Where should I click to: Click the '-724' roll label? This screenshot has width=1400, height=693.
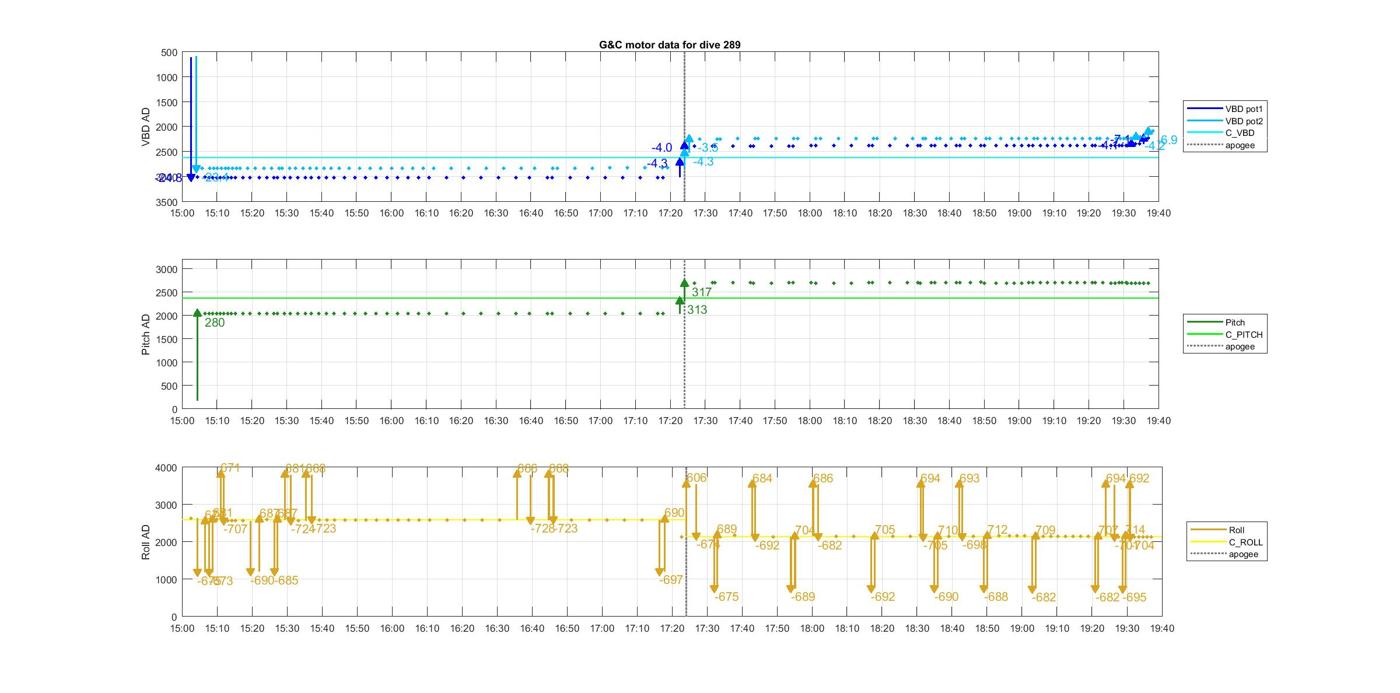(x=302, y=529)
